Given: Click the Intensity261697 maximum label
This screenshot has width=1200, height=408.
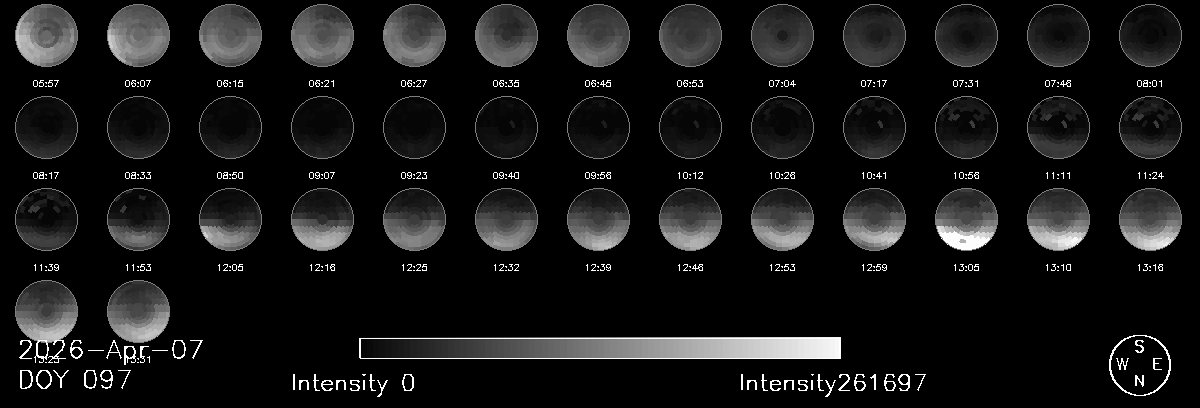Looking at the screenshot, I should tap(833, 383).
